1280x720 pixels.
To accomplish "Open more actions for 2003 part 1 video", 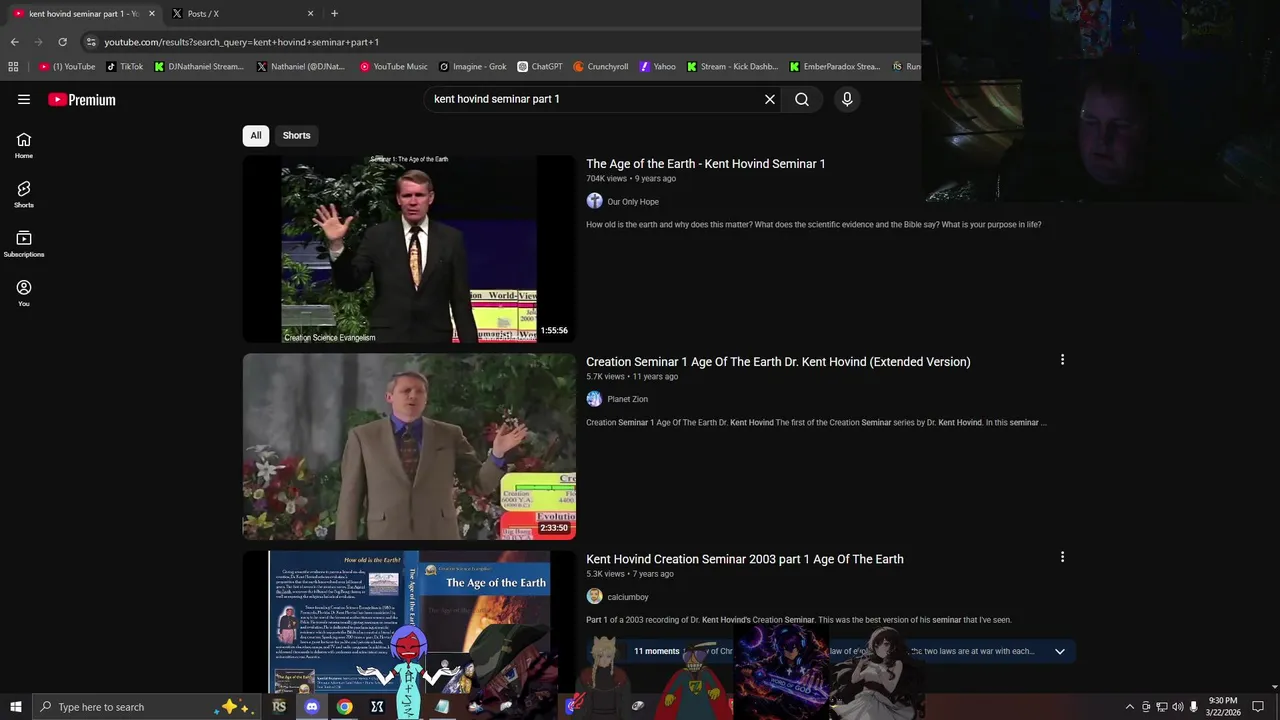I will coord(1062,557).
